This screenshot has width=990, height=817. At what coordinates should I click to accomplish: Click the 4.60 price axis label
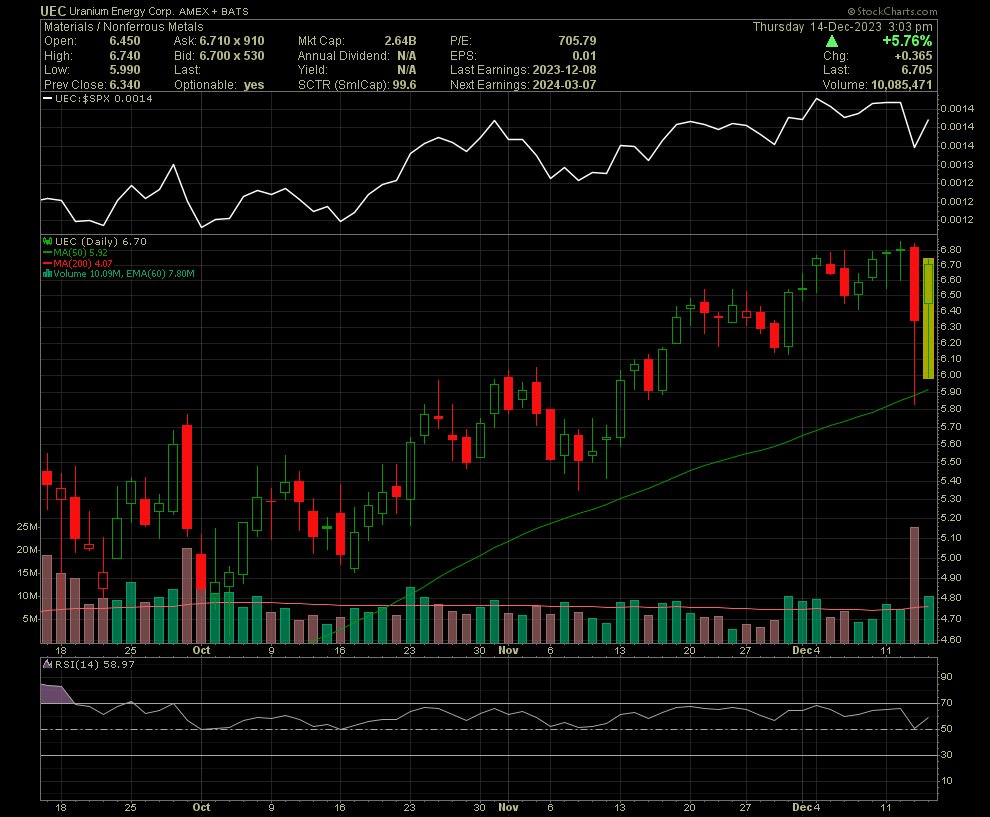point(950,639)
